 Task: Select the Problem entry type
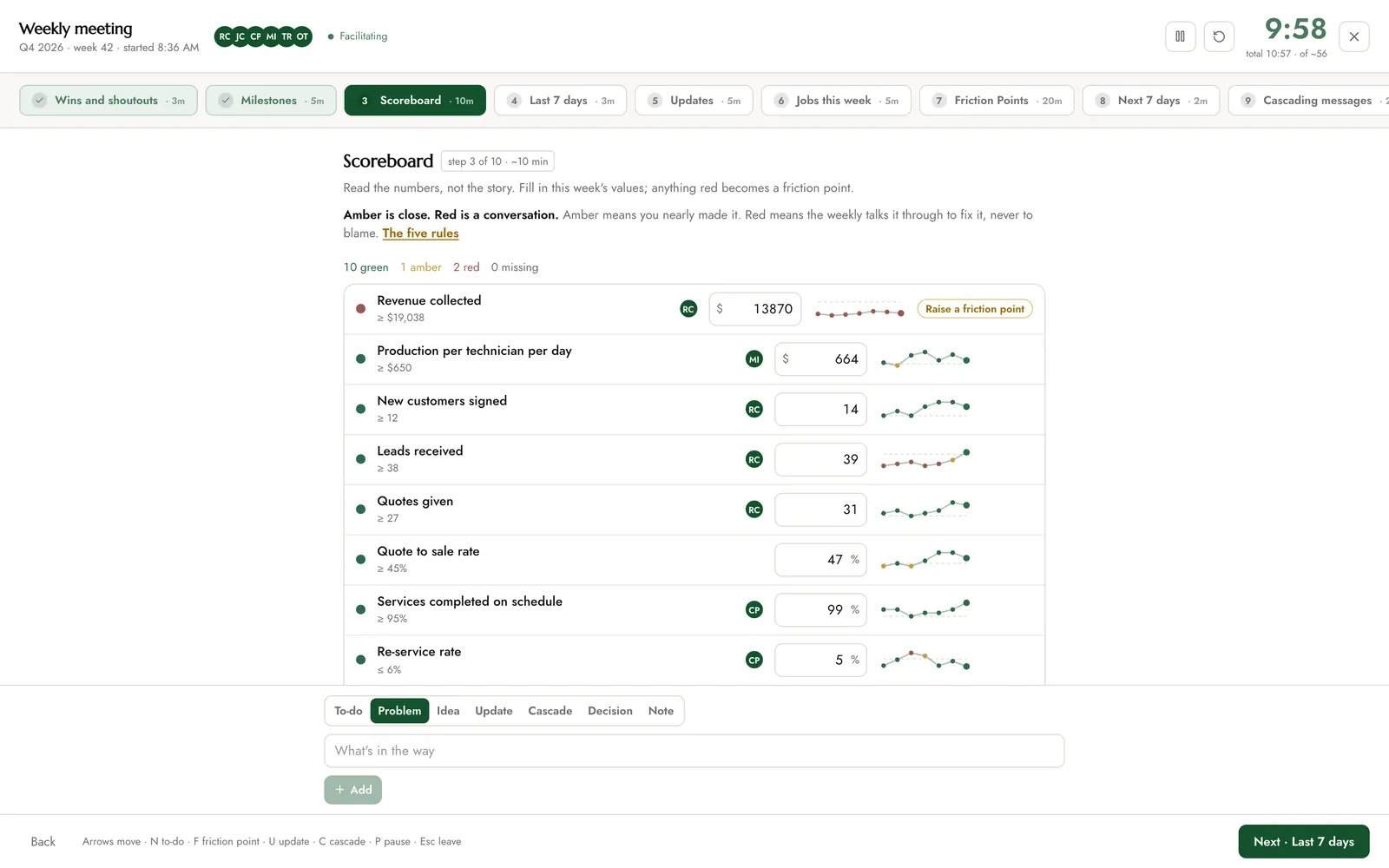(x=399, y=711)
